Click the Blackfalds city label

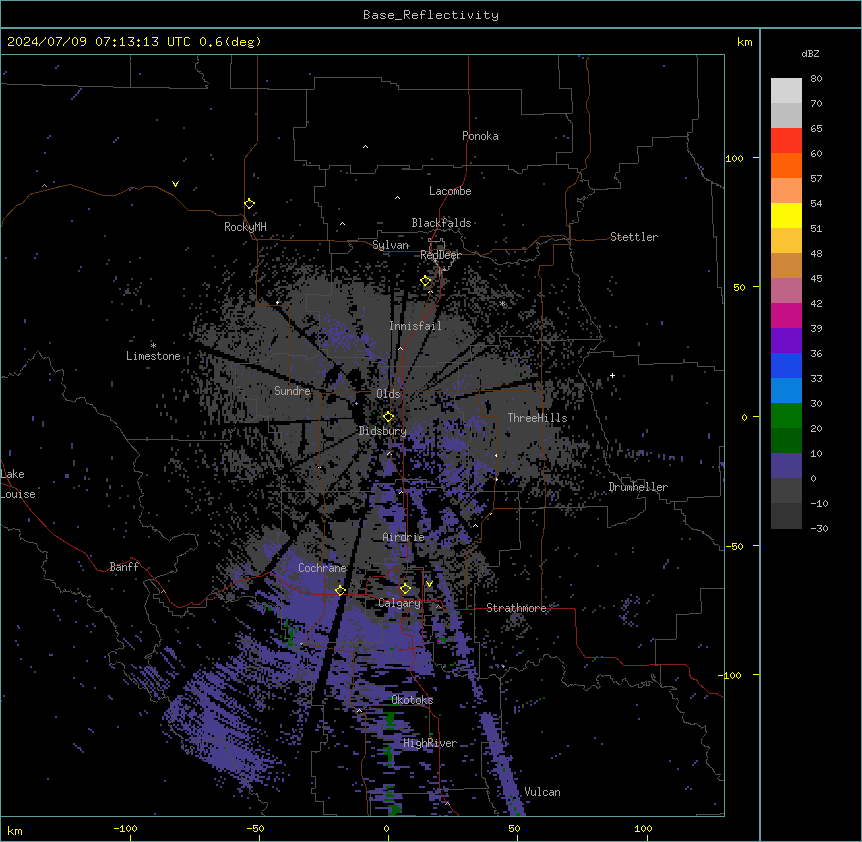pyautogui.click(x=441, y=223)
